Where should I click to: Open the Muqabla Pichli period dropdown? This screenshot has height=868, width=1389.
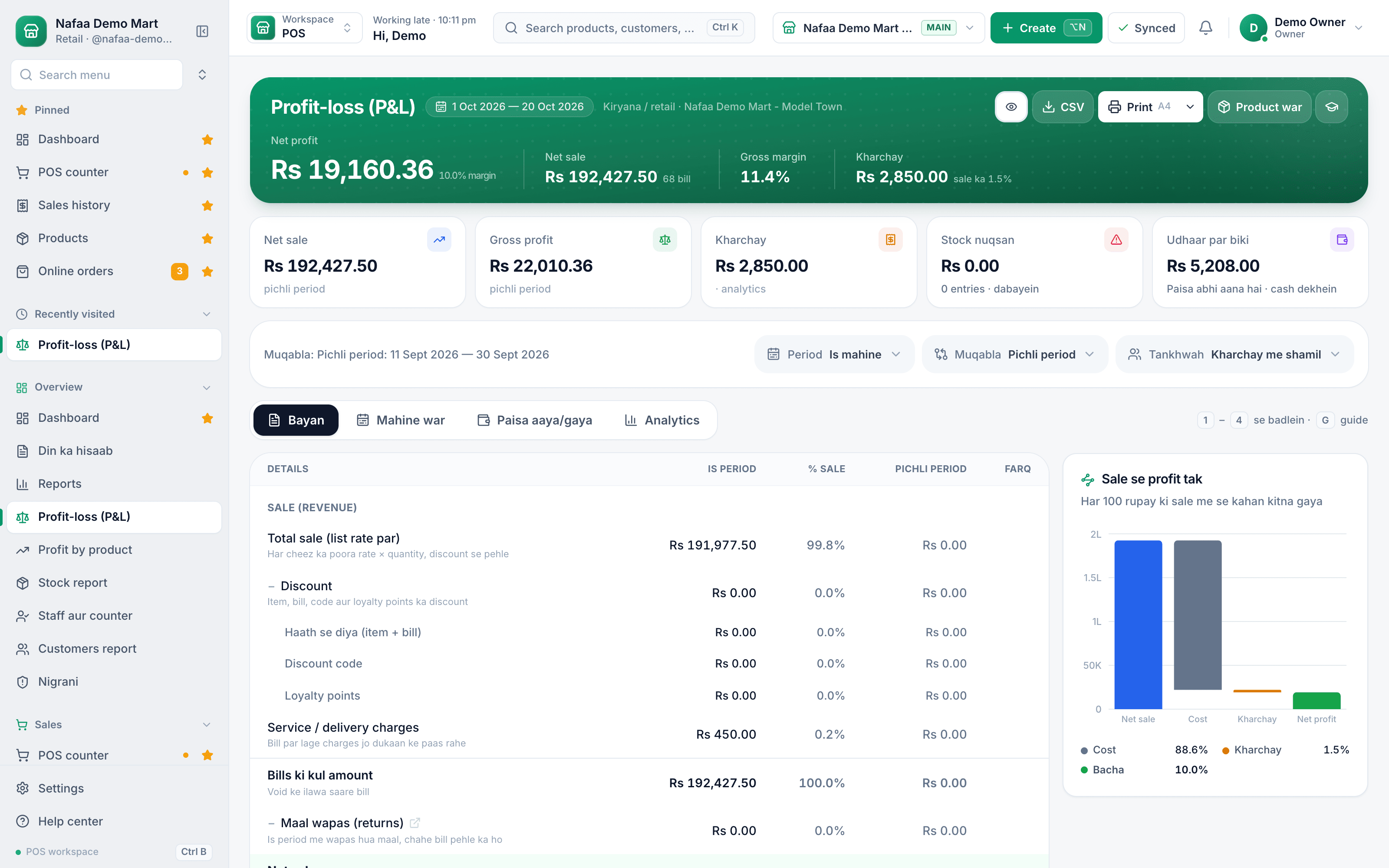click(1015, 354)
